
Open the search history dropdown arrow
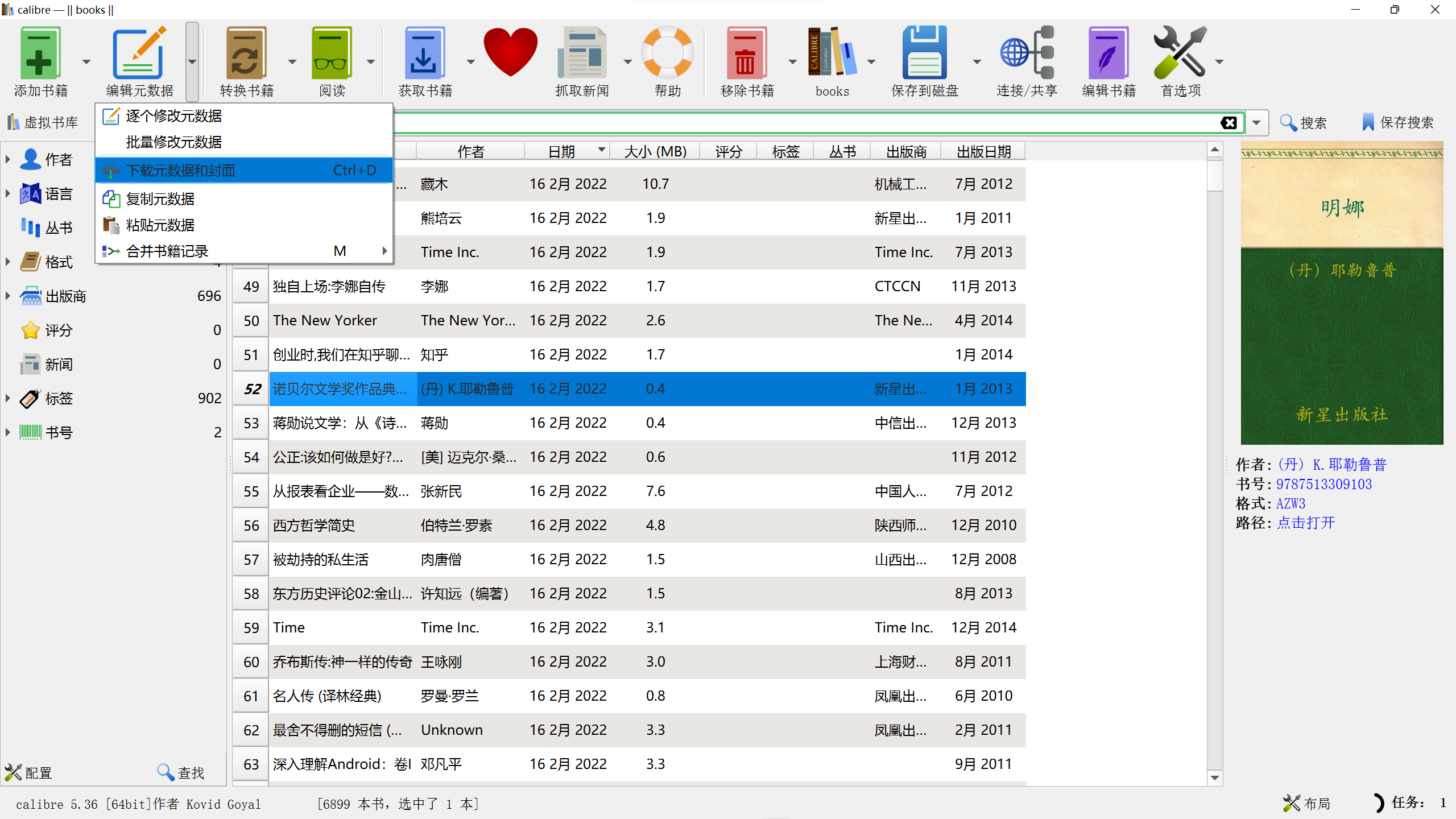click(1256, 123)
